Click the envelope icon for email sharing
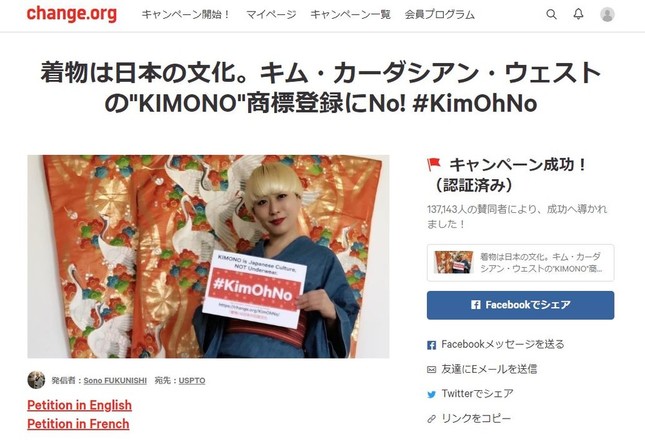 [431, 370]
